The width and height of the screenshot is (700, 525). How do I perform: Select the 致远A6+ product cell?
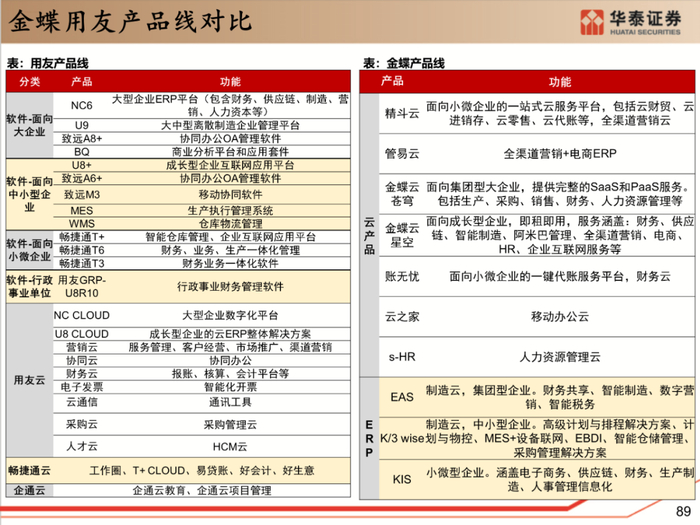pos(82,178)
